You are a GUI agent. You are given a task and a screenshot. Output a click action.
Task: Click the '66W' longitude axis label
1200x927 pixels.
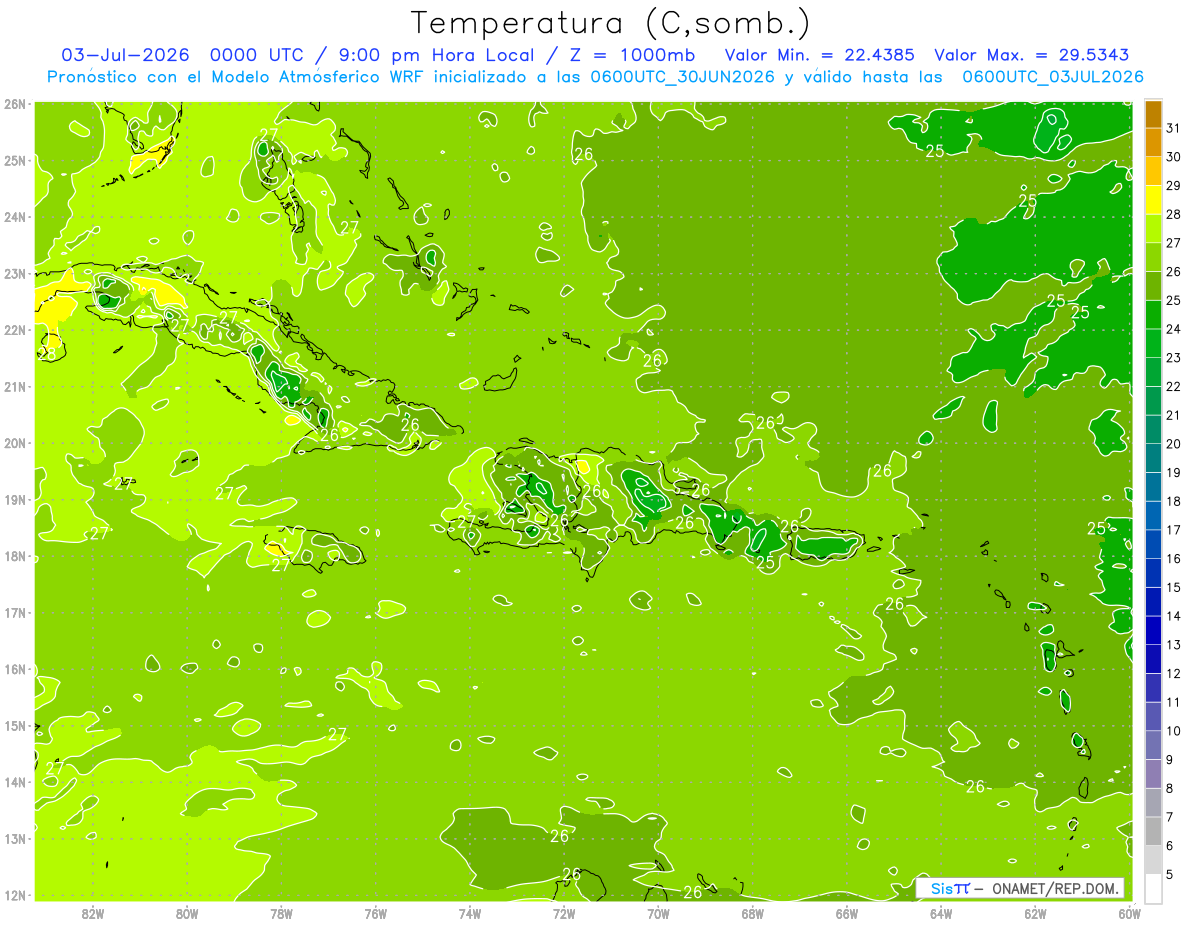coord(846,914)
